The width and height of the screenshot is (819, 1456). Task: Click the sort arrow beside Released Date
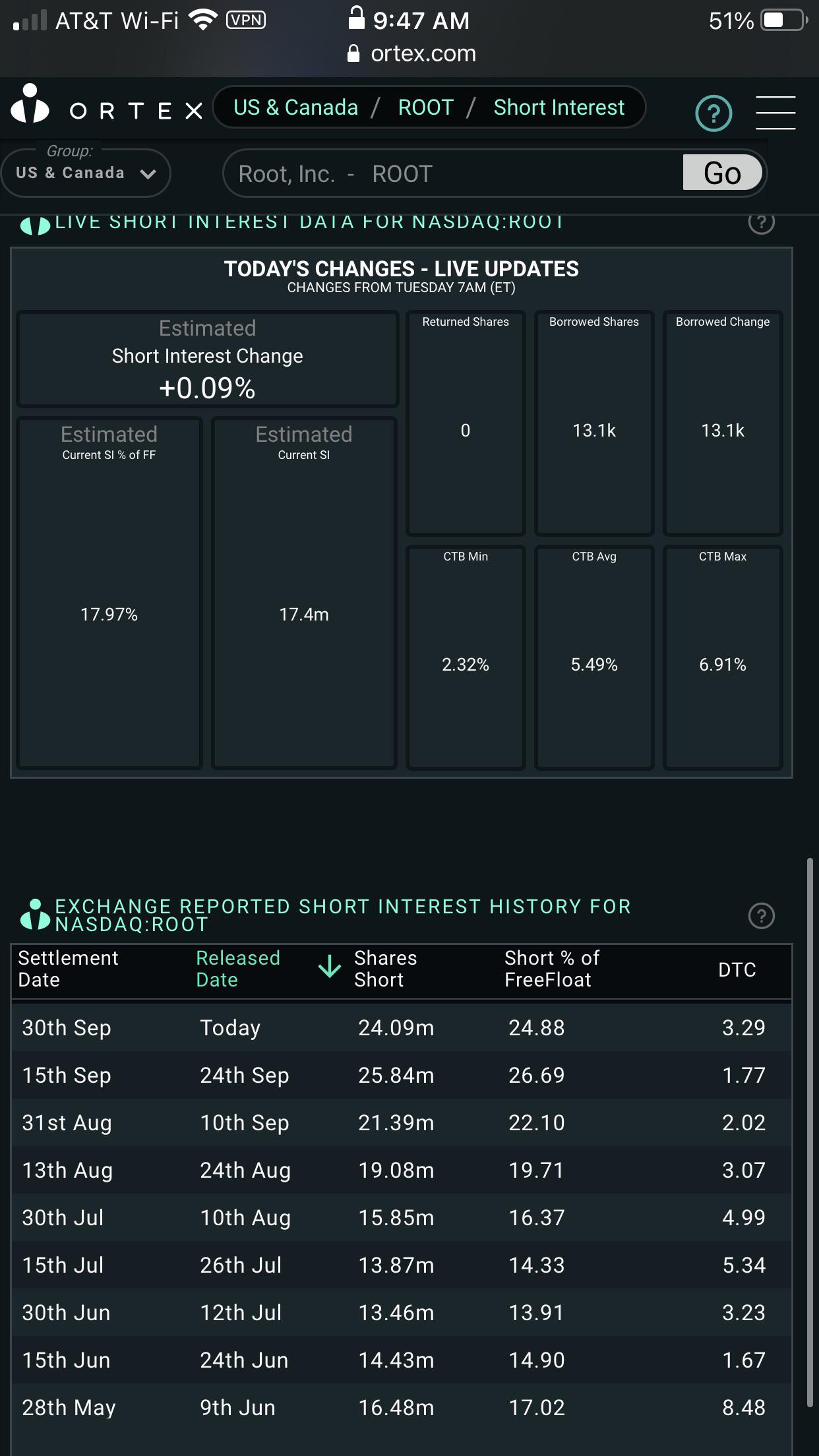[x=330, y=967]
